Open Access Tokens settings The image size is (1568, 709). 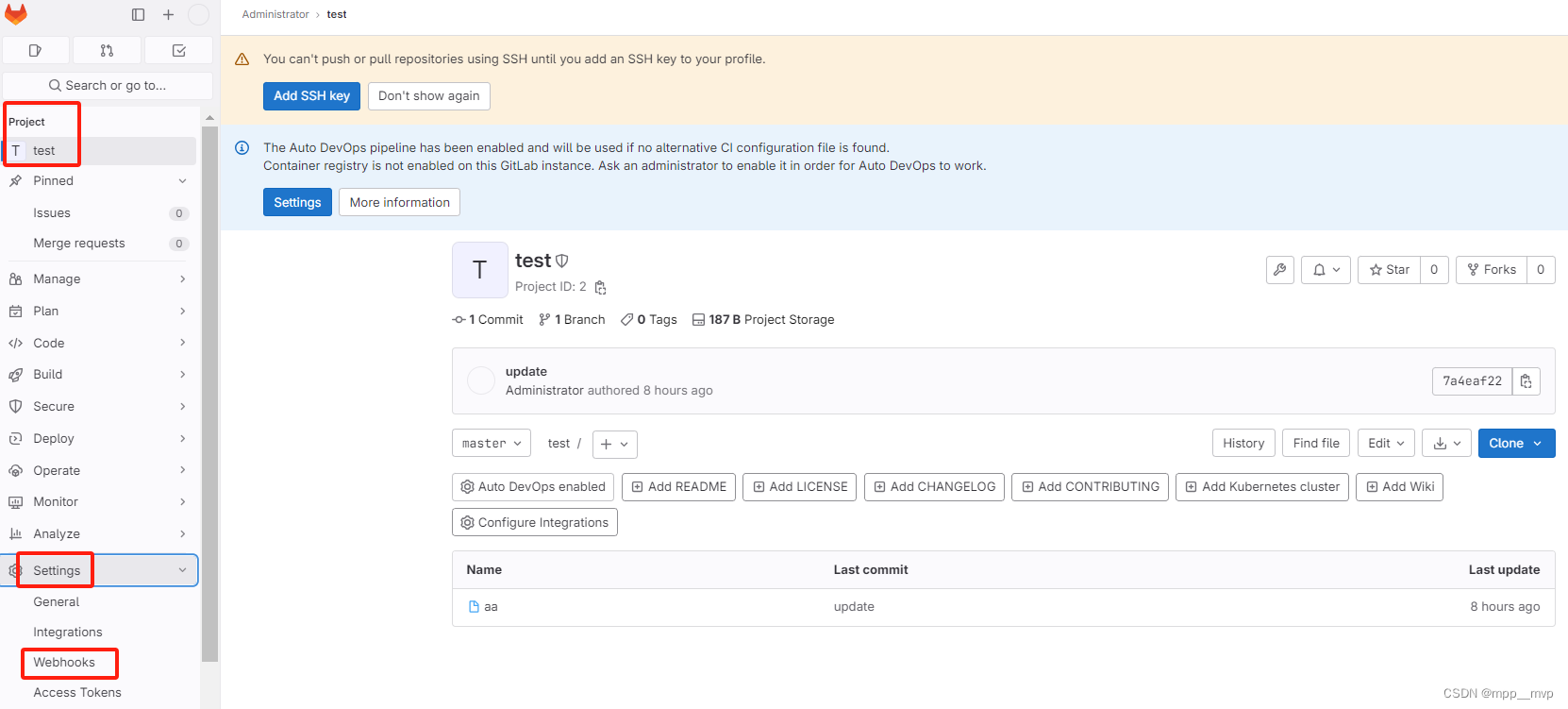pos(100,693)
